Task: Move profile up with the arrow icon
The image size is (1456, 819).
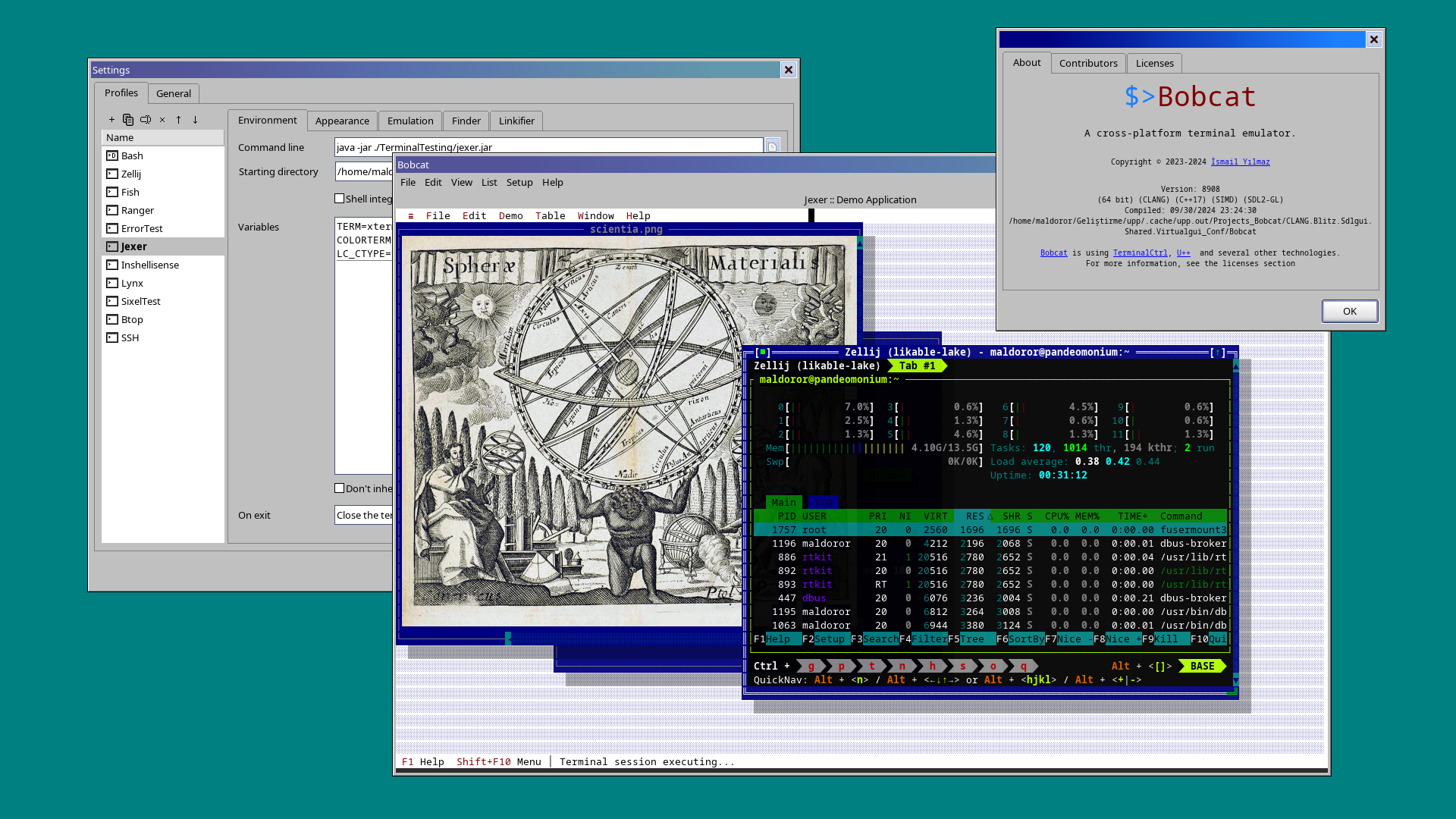Action: point(179,120)
